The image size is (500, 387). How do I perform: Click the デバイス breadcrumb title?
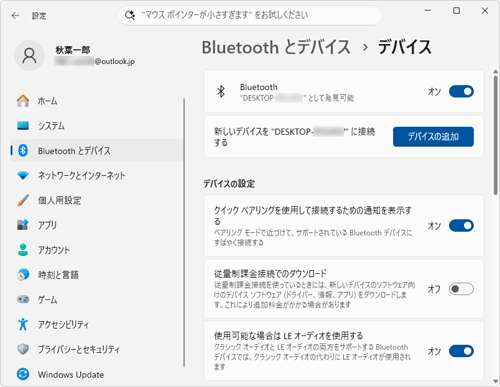coord(405,47)
